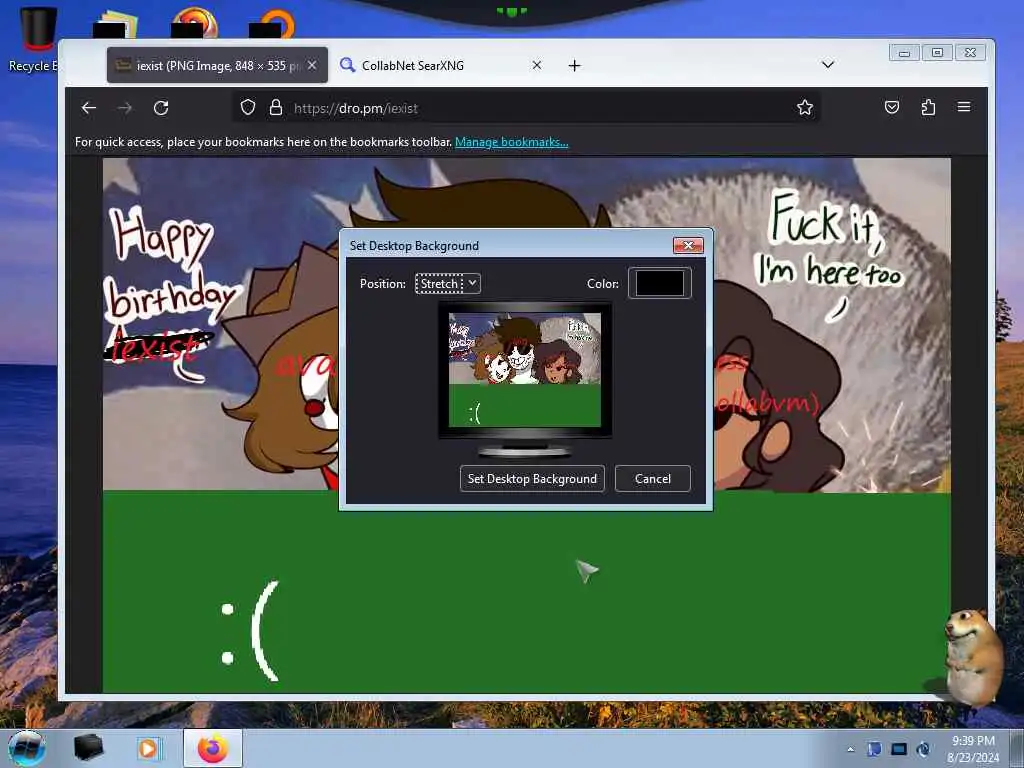List all tabs using the chevron arrow

coord(828,65)
